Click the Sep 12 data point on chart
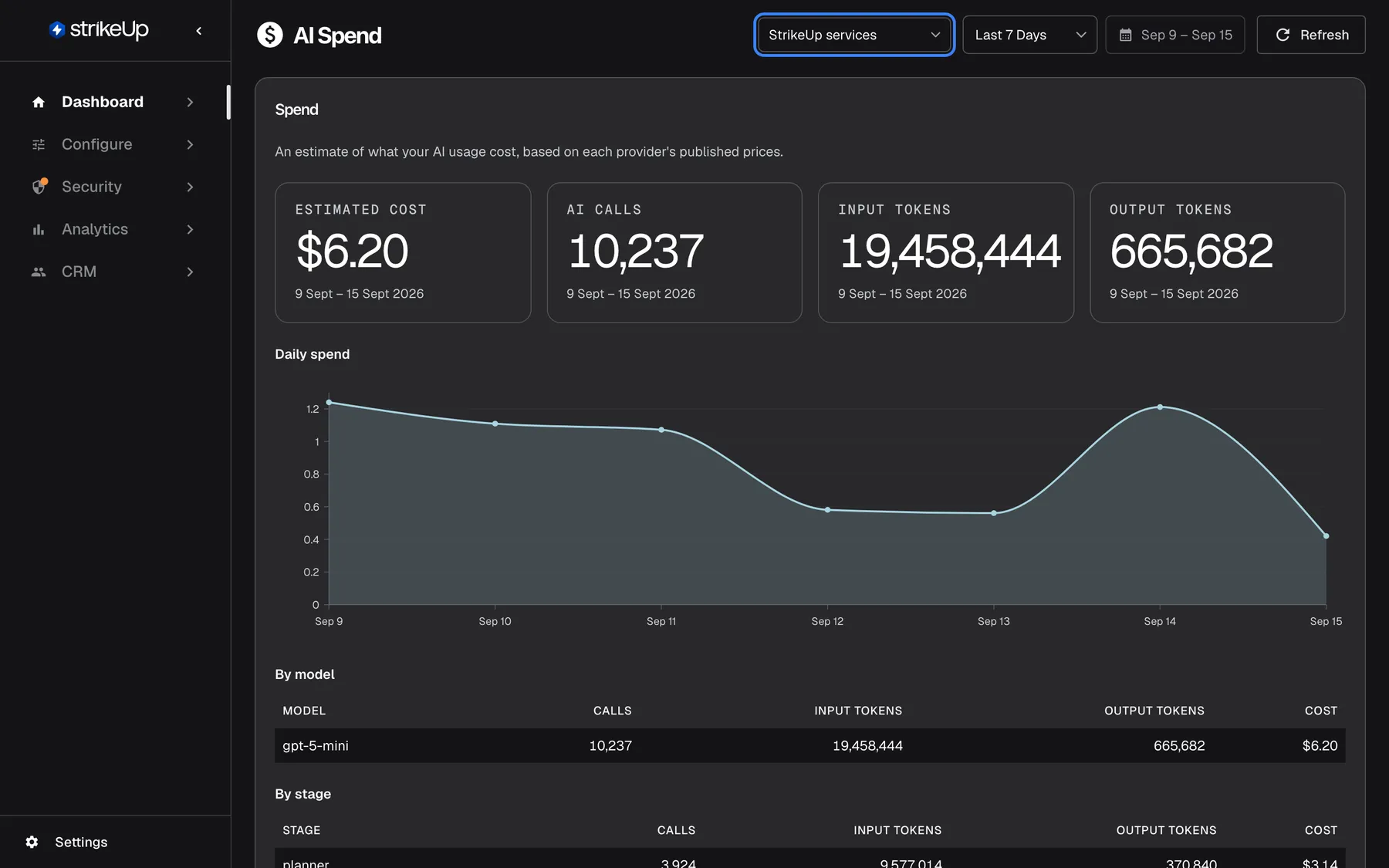This screenshot has width=1389, height=868. tap(828, 510)
